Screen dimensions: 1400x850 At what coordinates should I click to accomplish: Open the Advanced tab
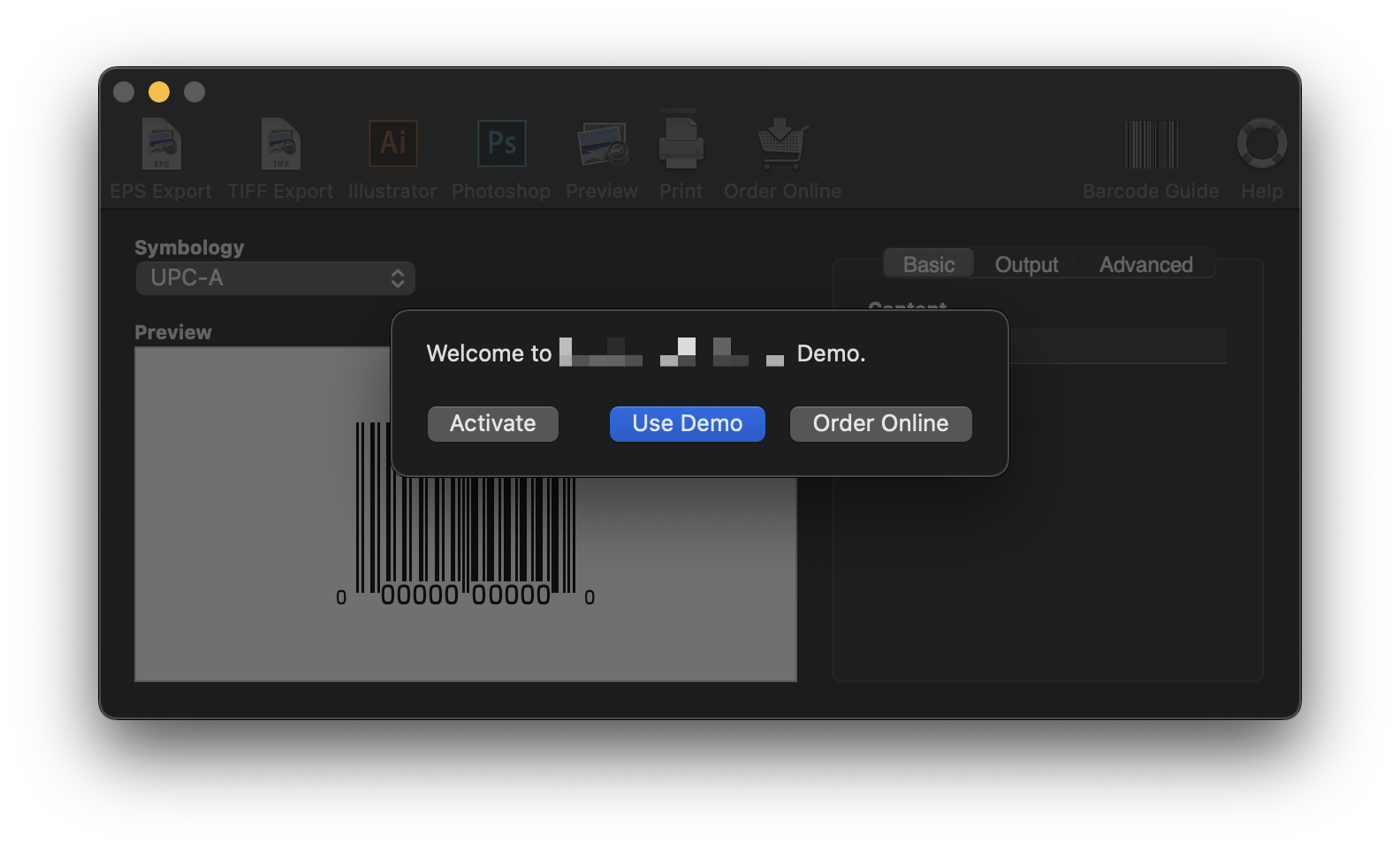pyautogui.click(x=1145, y=264)
